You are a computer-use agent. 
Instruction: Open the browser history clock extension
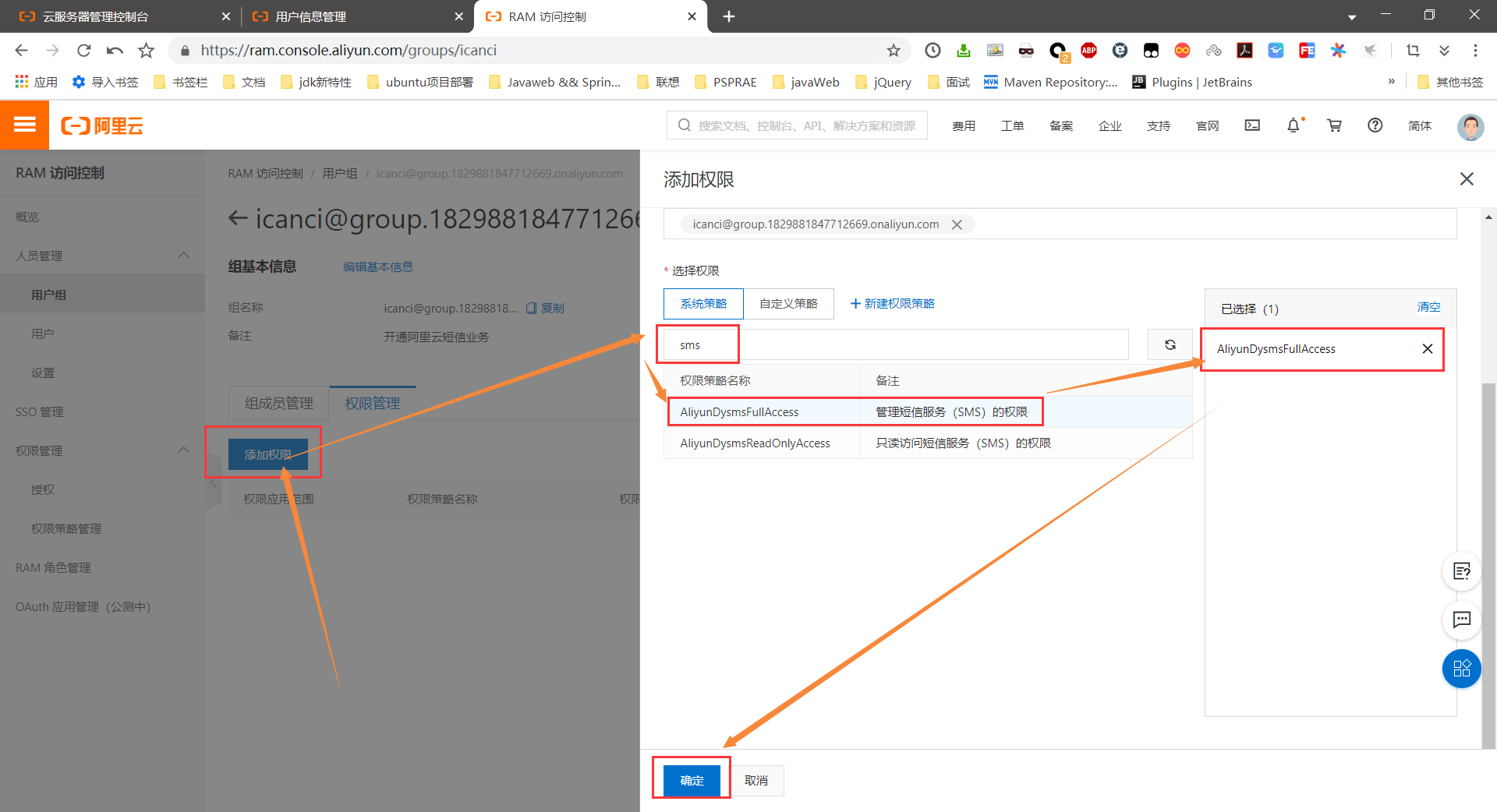[x=933, y=51]
